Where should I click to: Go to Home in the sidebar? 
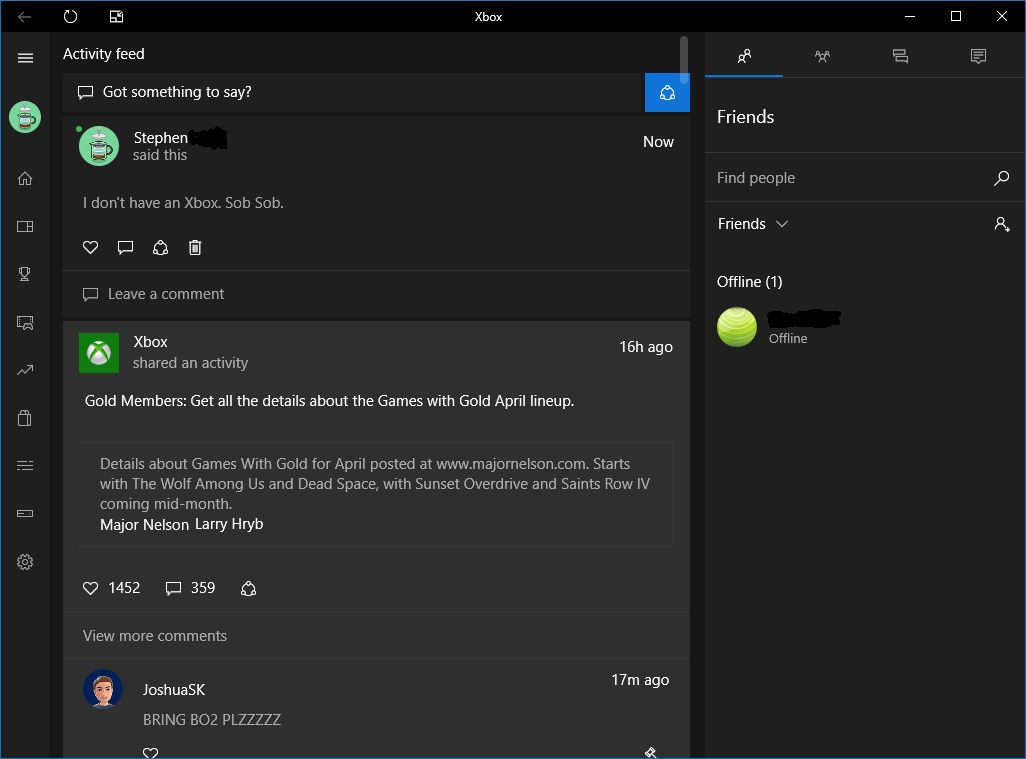25,178
